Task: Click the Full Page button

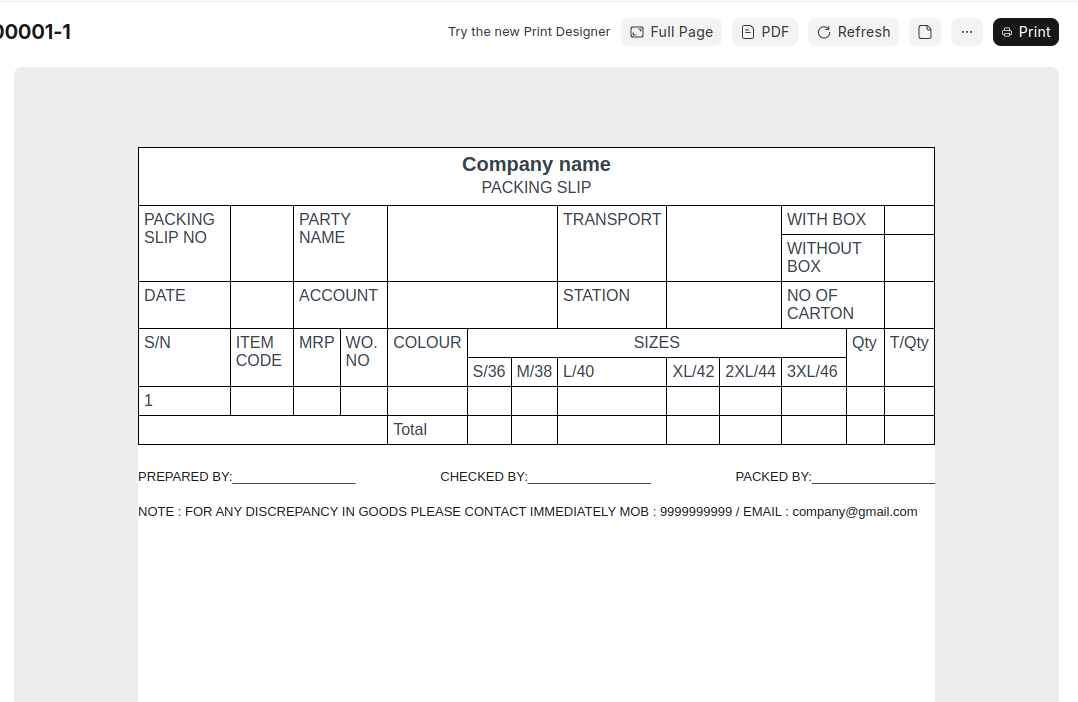Action: [x=671, y=32]
